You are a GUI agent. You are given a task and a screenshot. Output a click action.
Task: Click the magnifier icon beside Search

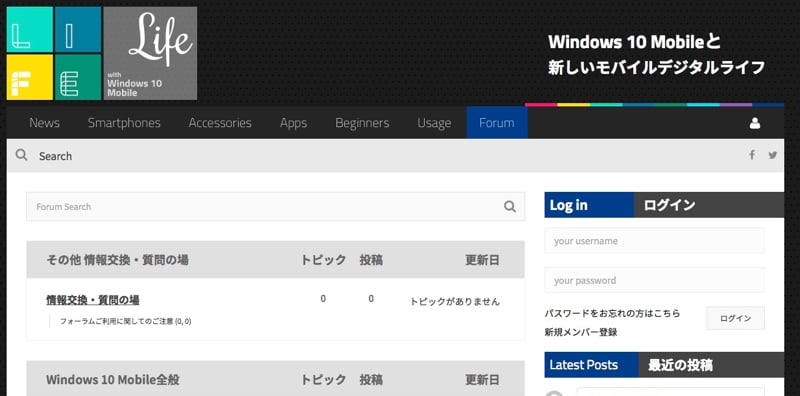[21, 155]
